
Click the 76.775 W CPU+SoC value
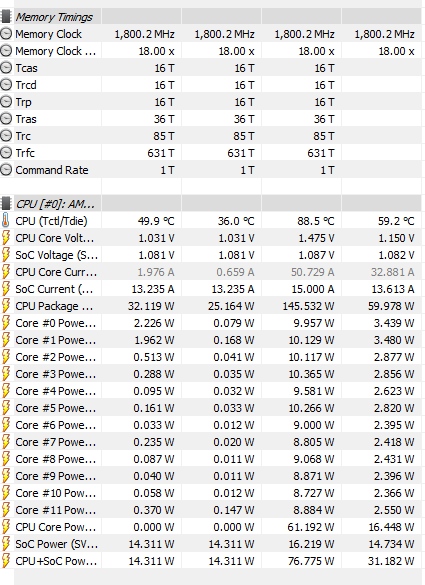(x=311, y=561)
